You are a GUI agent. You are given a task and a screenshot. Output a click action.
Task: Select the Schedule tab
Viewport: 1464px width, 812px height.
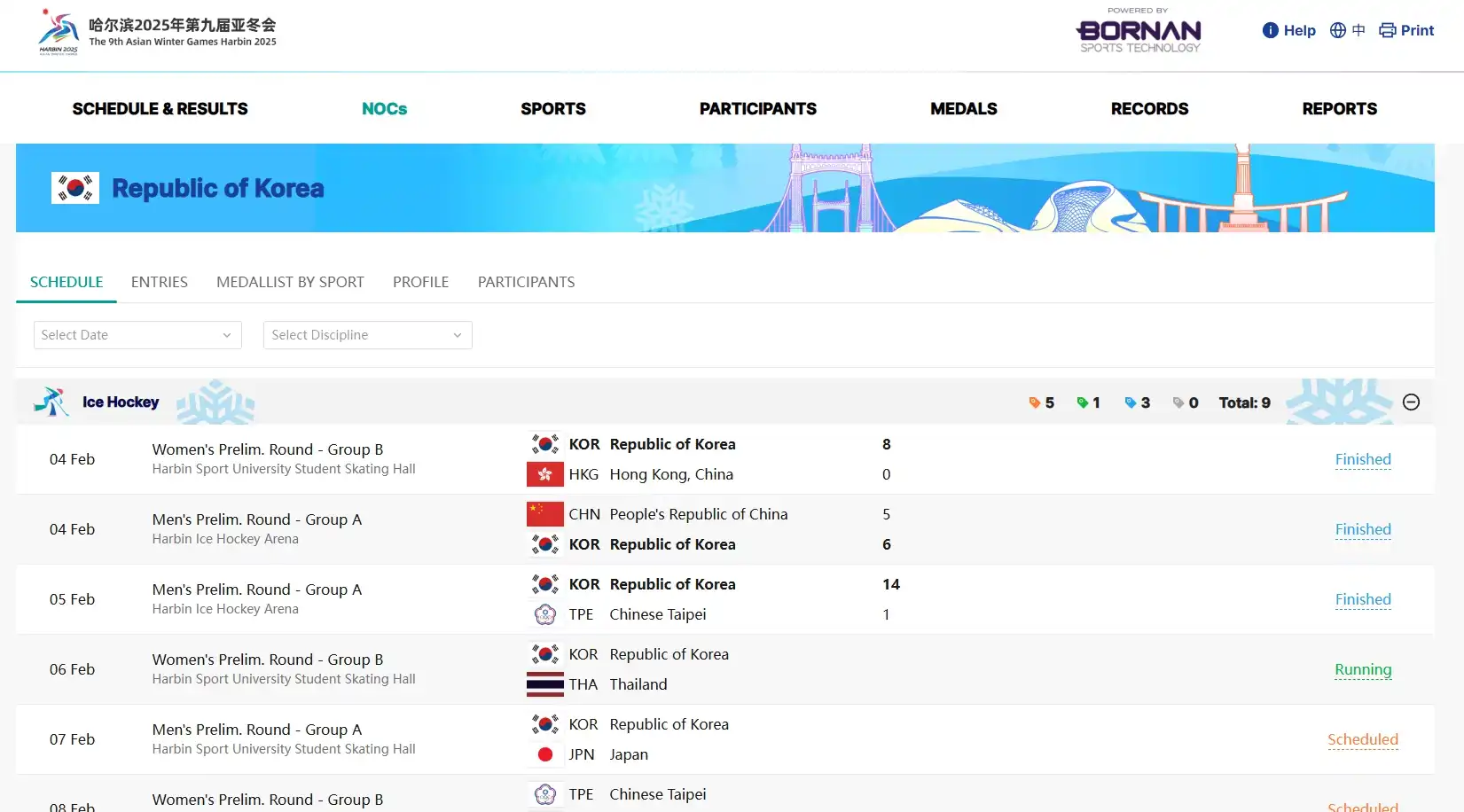point(67,282)
